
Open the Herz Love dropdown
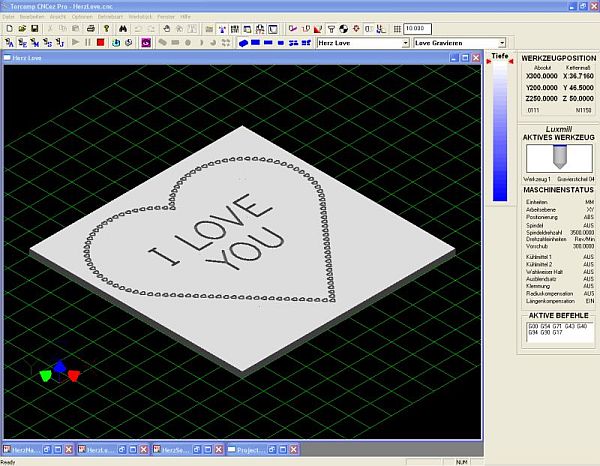[x=405, y=43]
